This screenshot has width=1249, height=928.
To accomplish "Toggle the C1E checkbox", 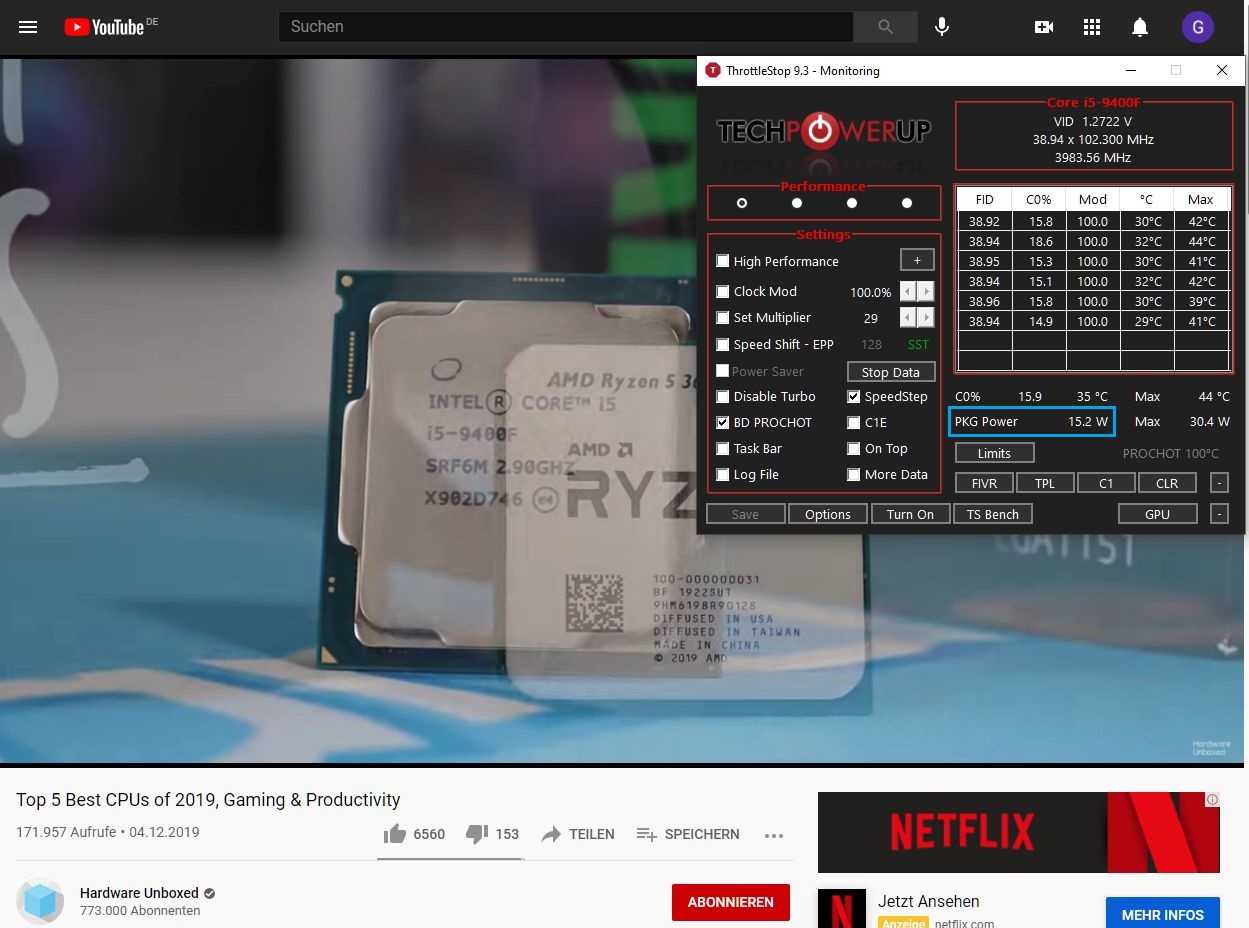I will (x=854, y=422).
